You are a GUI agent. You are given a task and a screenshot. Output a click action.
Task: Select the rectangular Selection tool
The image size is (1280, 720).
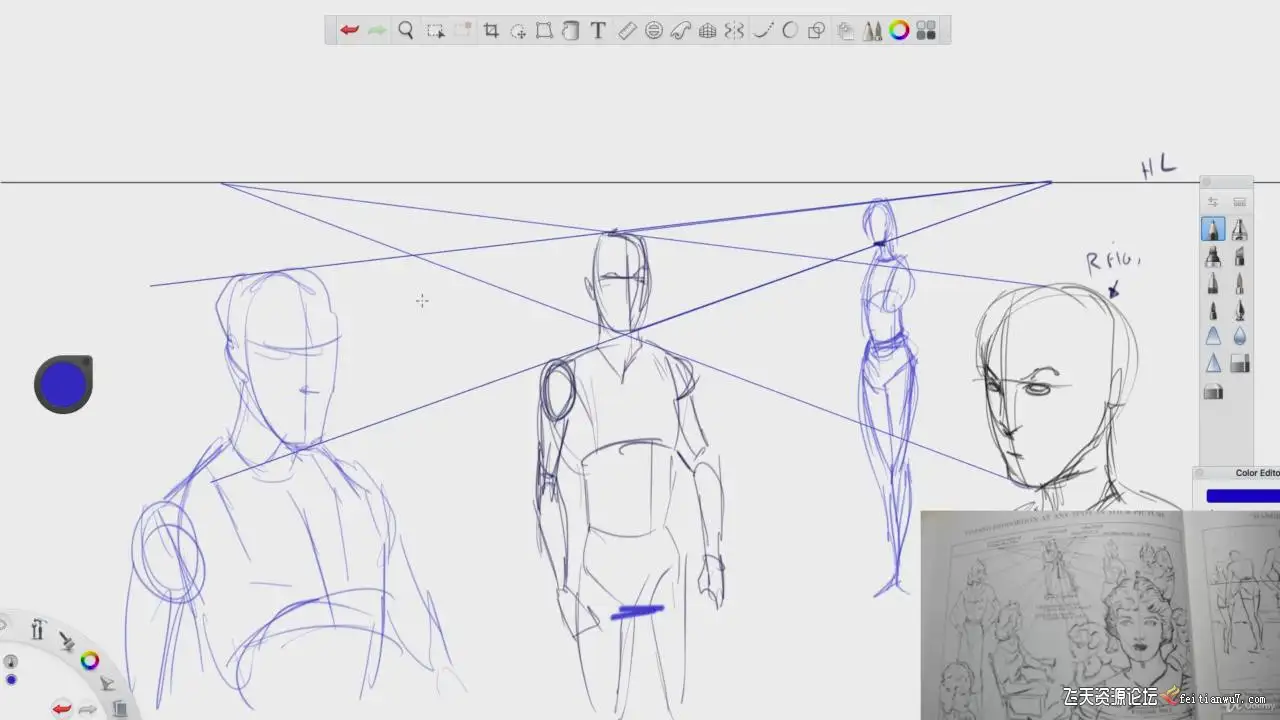[x=435, y=30]
